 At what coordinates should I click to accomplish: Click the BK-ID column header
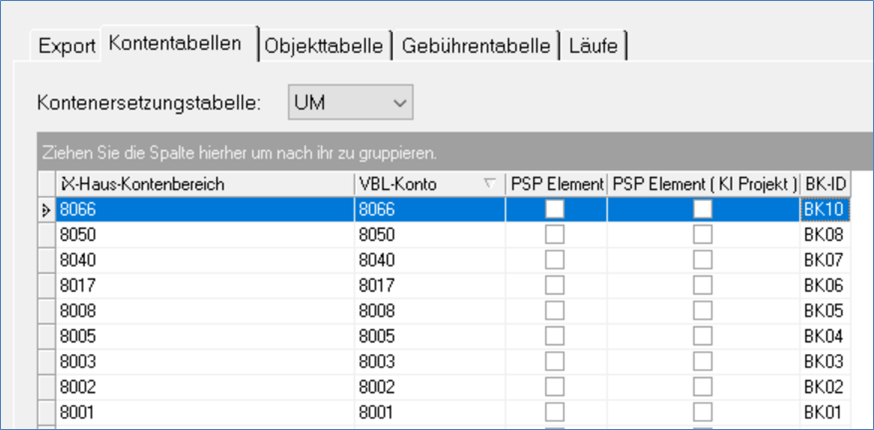[x=826, y=184]
